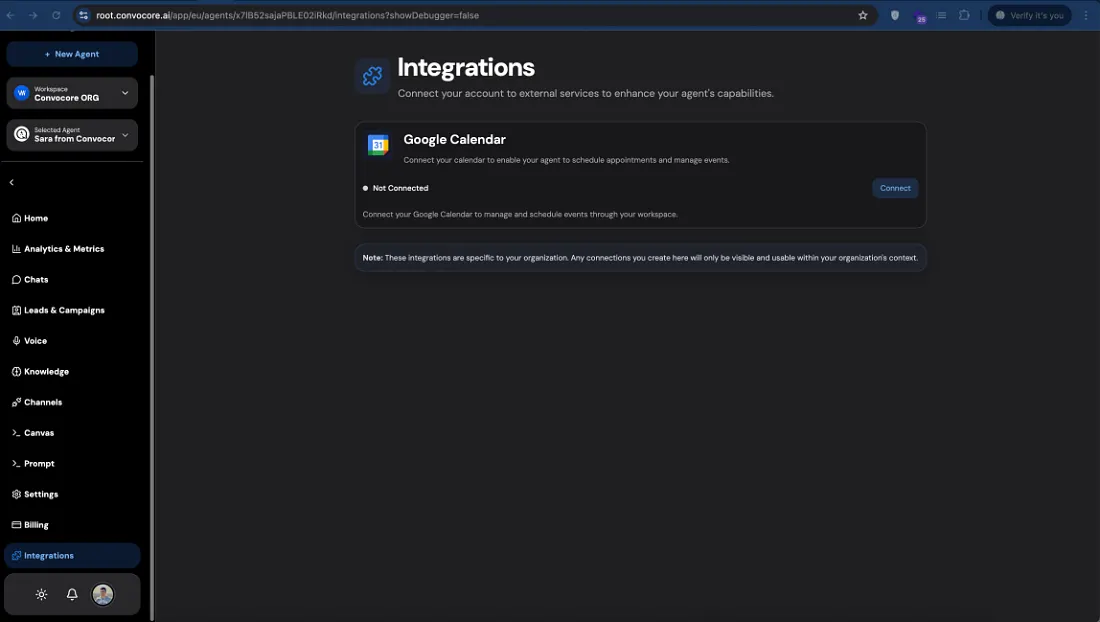Click the New Agent button
This screenshot has width=1100, height=622.
(x=72, y=54)
